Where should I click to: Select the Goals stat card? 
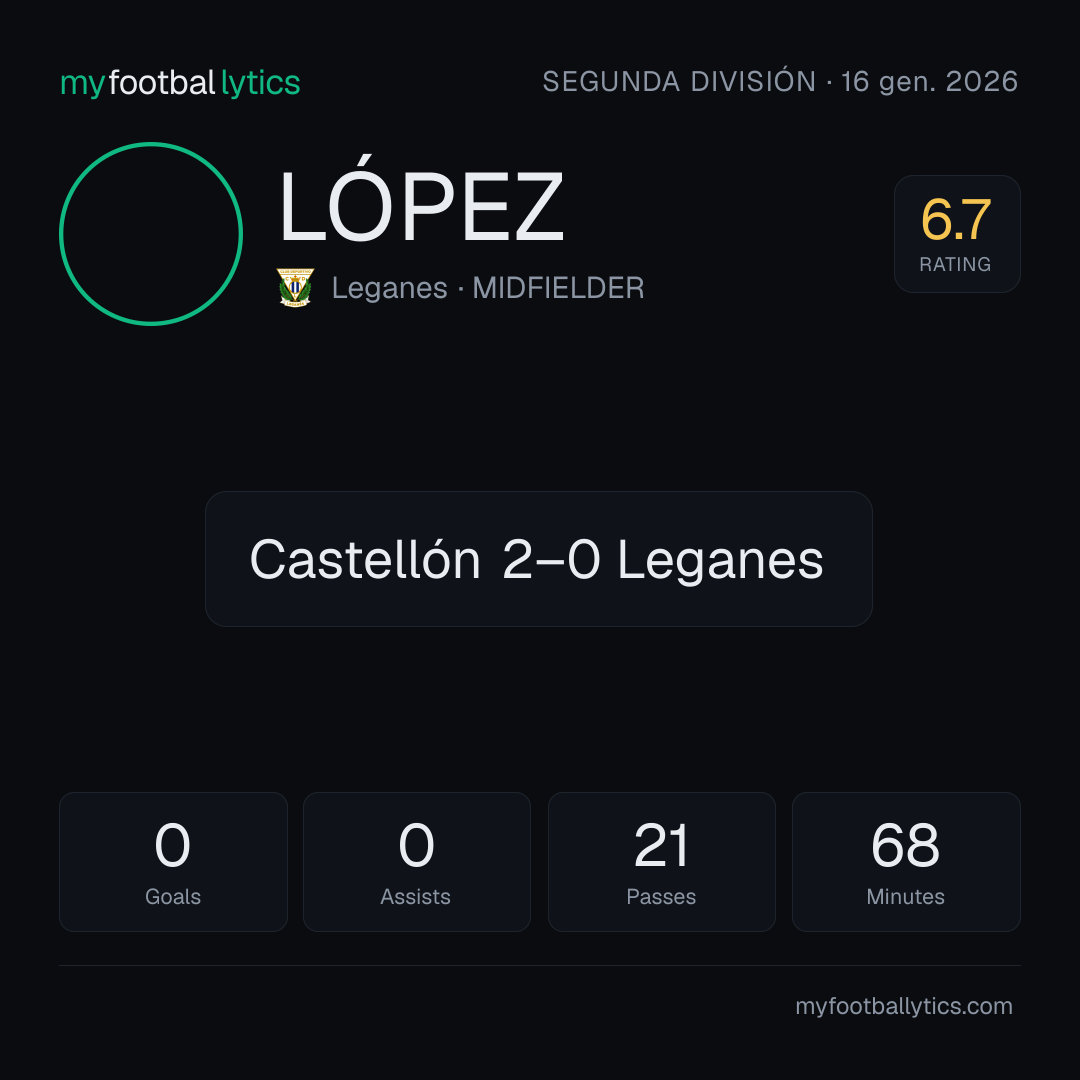(x=173, y=862)
